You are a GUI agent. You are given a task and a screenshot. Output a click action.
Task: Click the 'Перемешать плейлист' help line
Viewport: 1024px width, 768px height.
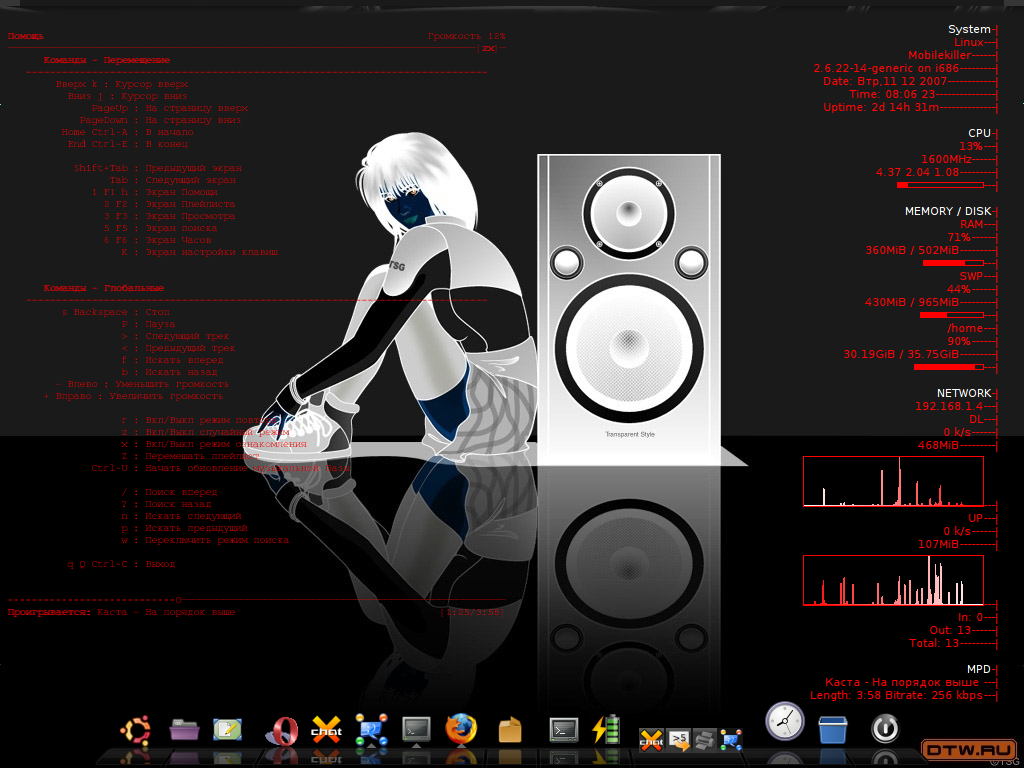191,456
